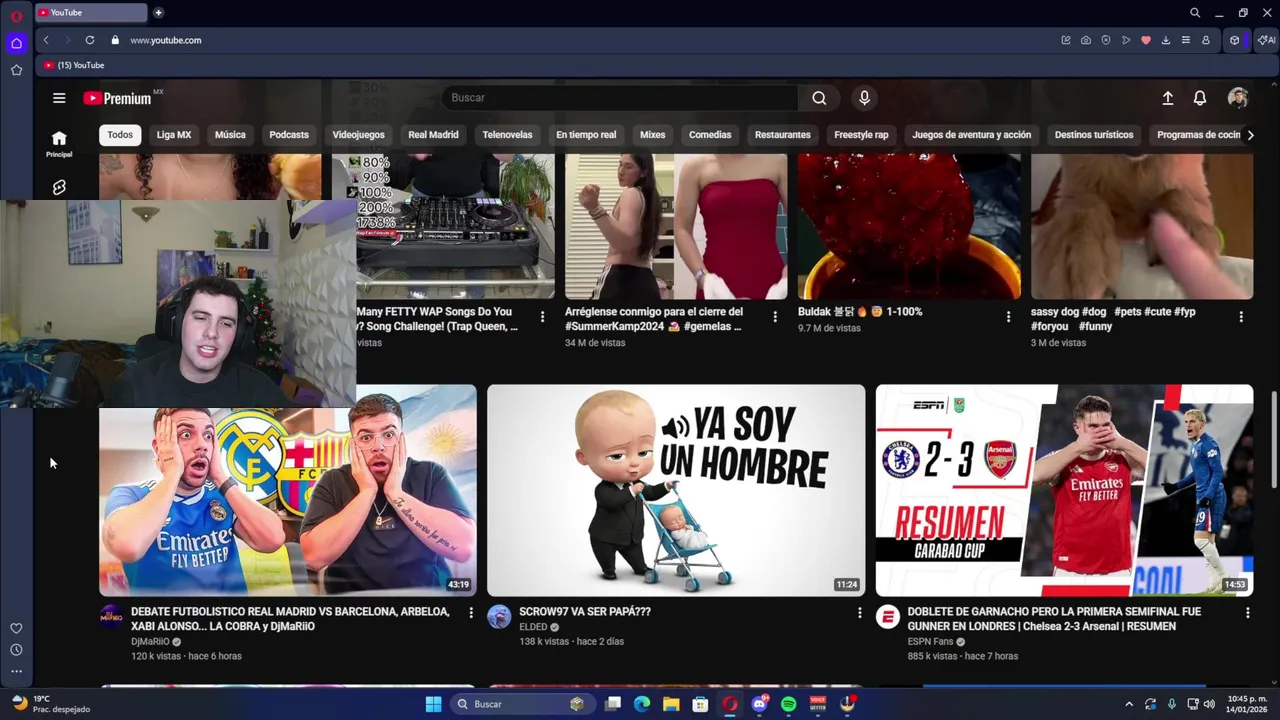The width and height of the screenshot is (1280, 720).
Task: Open the YouTube notifications bell
Action: pos(1200,98)
